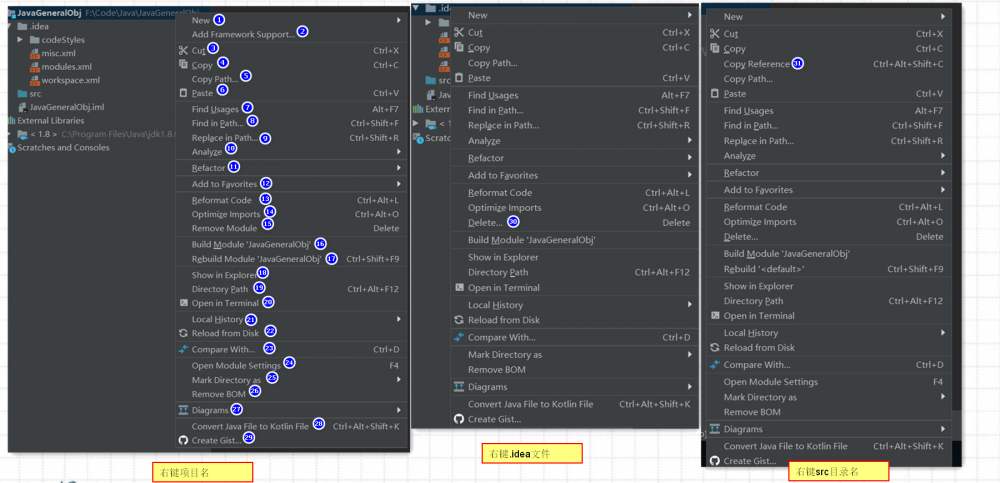
Task: Click Reload from Disk icon in .idea menu
Action: 459,320
